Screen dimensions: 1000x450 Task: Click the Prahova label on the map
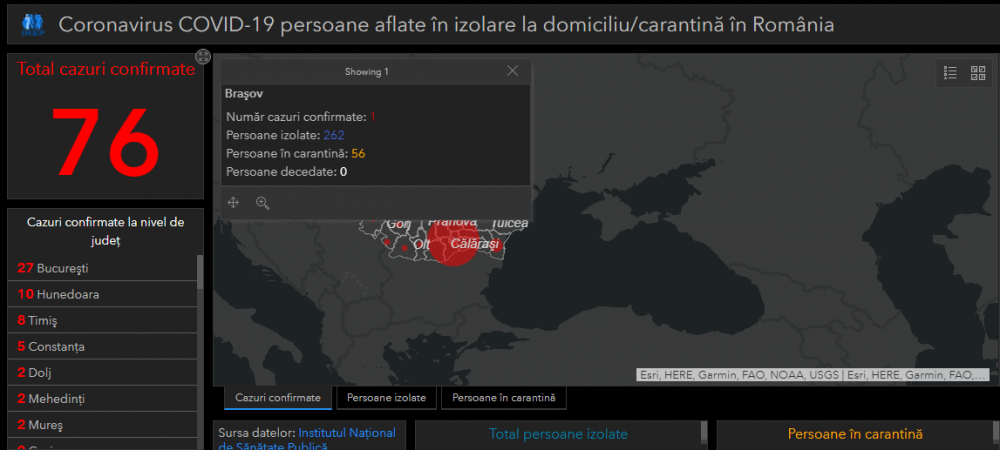[x=452, y=222]
